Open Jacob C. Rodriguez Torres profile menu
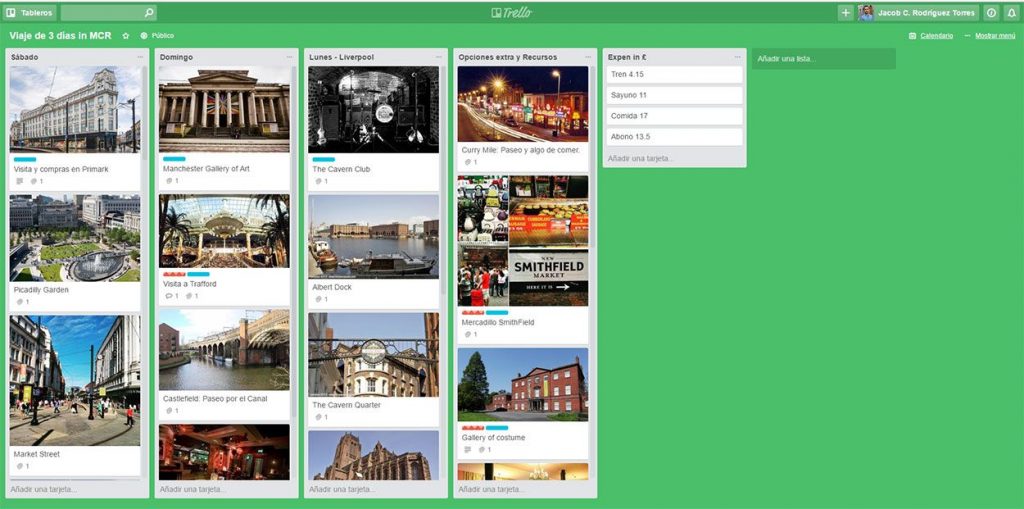 [918, 12]
